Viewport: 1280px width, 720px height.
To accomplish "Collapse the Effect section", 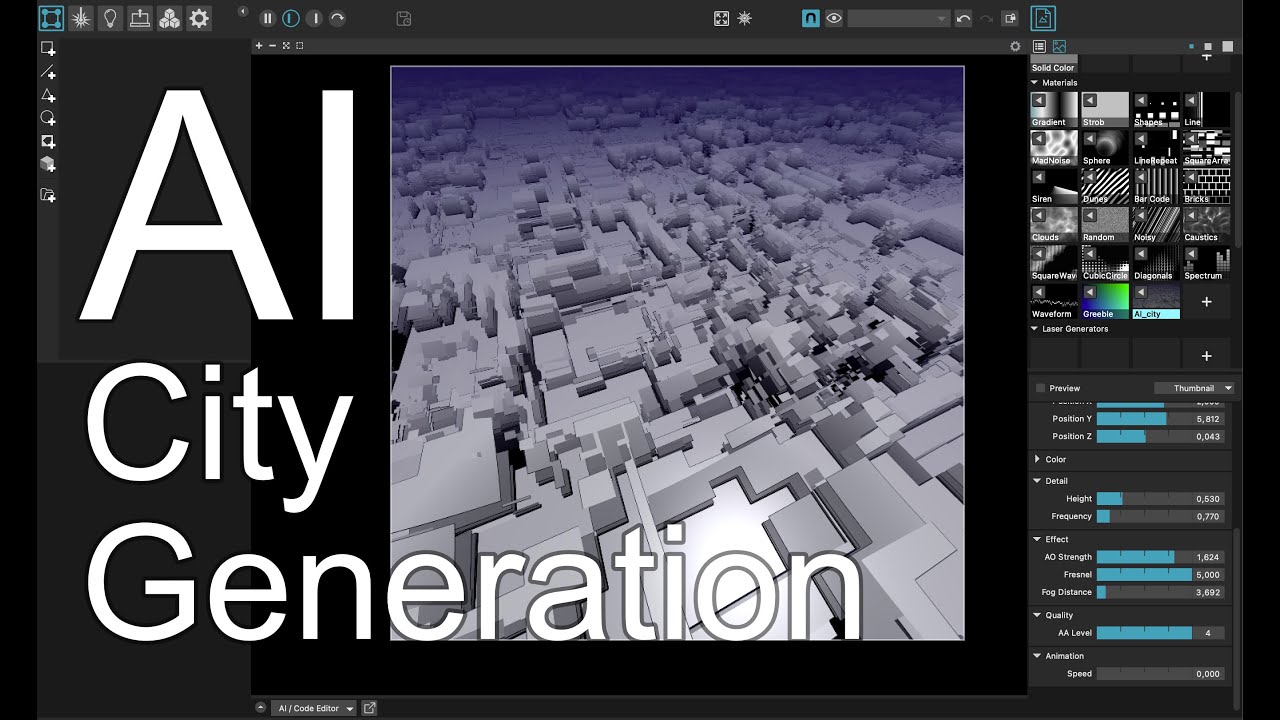I will coord(1037,540).
